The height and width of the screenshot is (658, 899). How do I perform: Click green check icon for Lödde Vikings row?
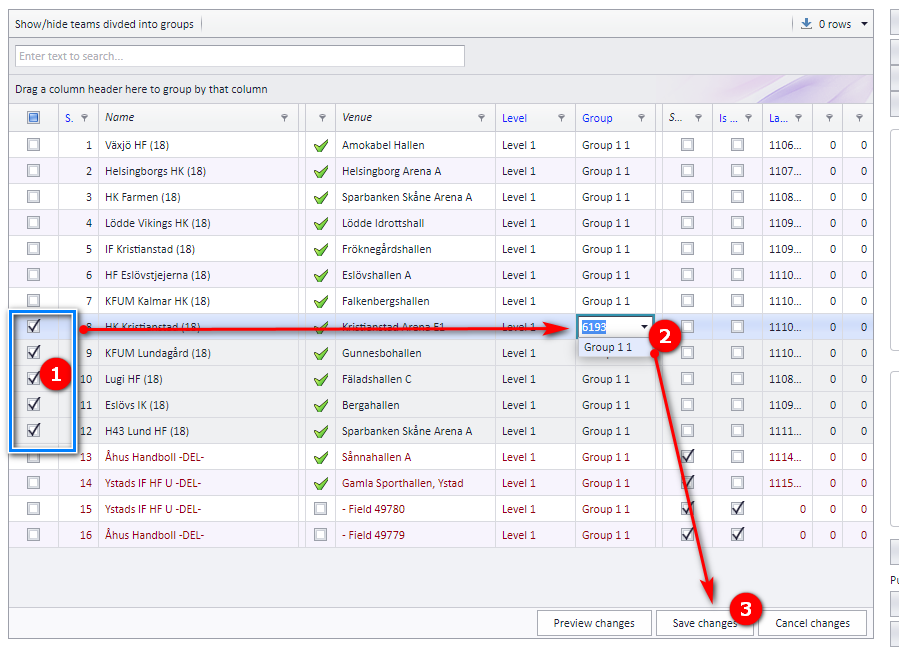(x=321, y=224)
